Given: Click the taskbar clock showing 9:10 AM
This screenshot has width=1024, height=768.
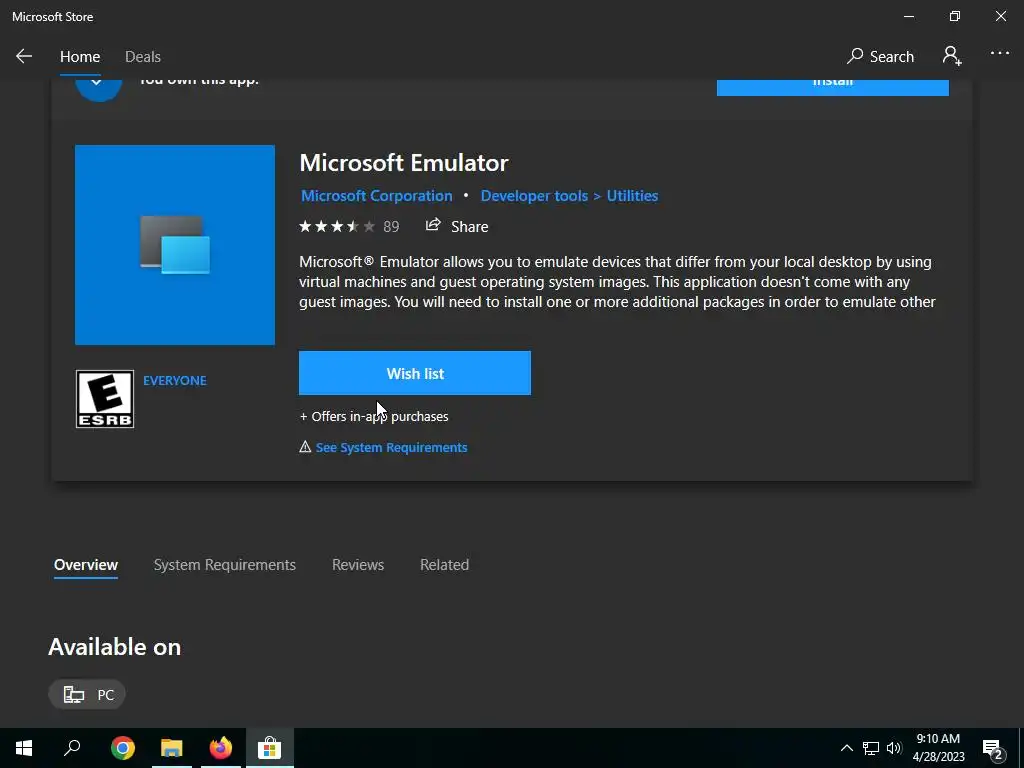Looking at the screenshot, I should [x=938, y=748].
